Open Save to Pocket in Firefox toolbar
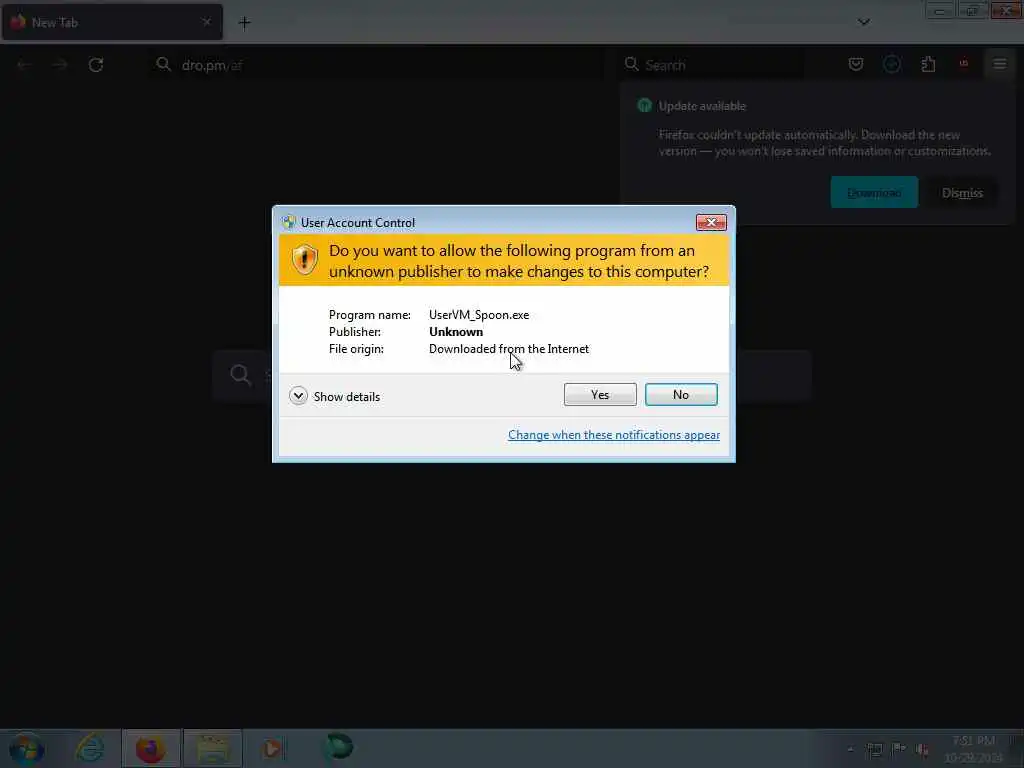Screen dimensions: 1024x768 [x=856, y=64]
